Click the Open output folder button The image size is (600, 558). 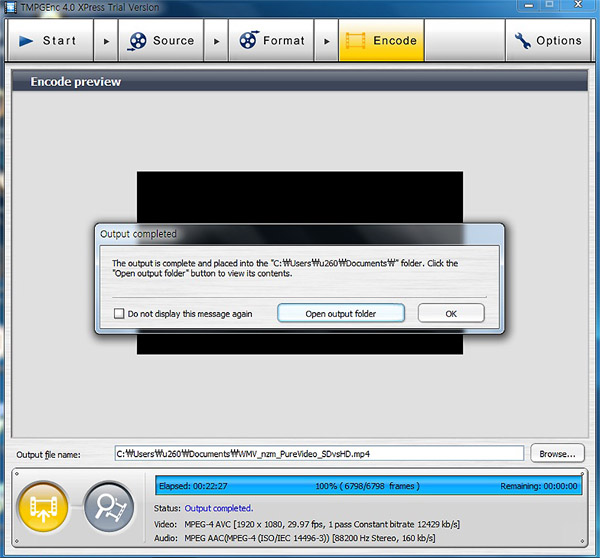tap(341, 313)
